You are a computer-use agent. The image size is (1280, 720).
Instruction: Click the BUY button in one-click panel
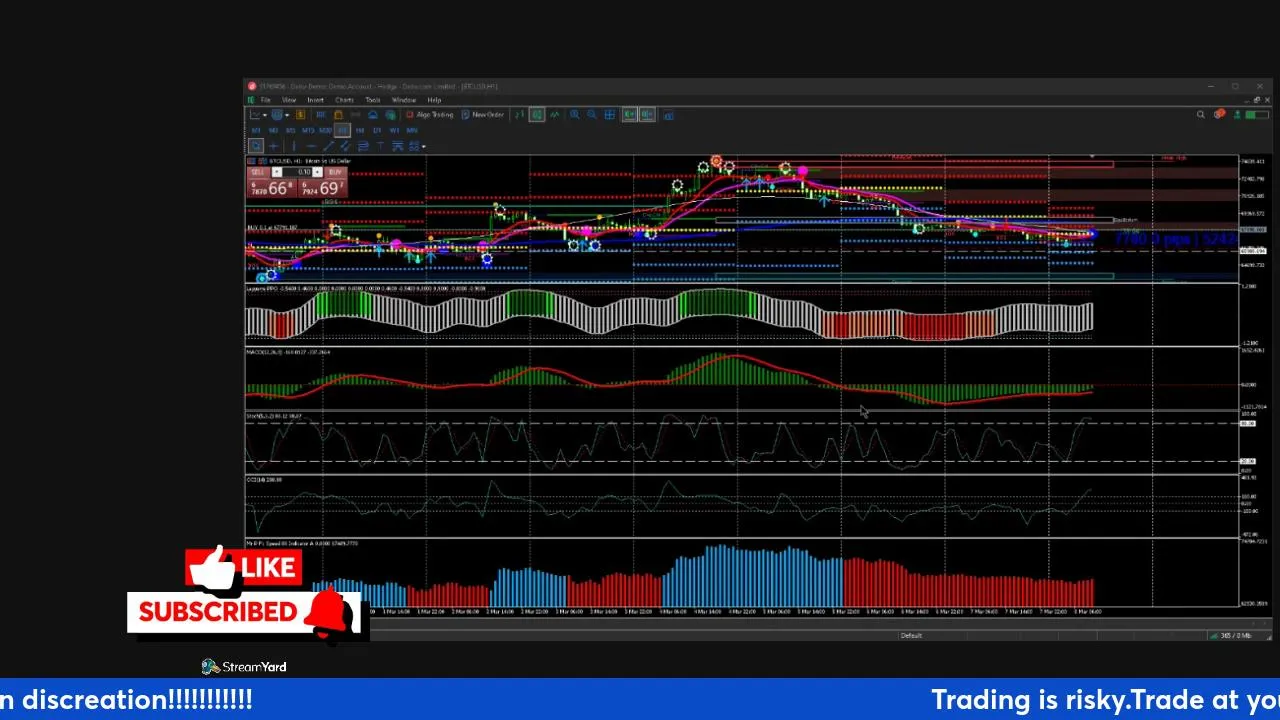coord(335,172)
